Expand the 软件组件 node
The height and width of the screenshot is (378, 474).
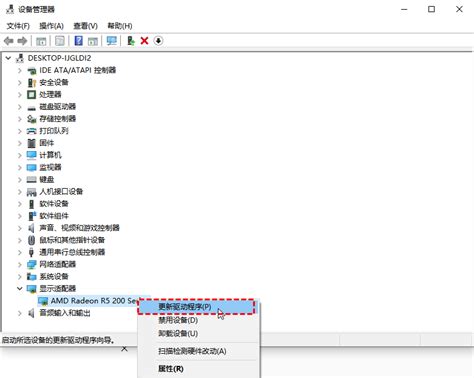pos(20,216)
